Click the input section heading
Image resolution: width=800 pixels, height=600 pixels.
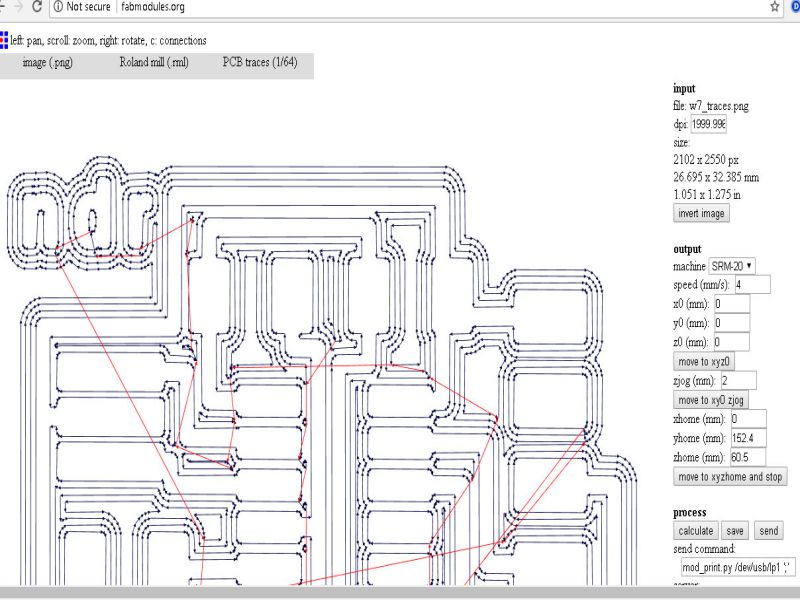click(x=684, y=89)
